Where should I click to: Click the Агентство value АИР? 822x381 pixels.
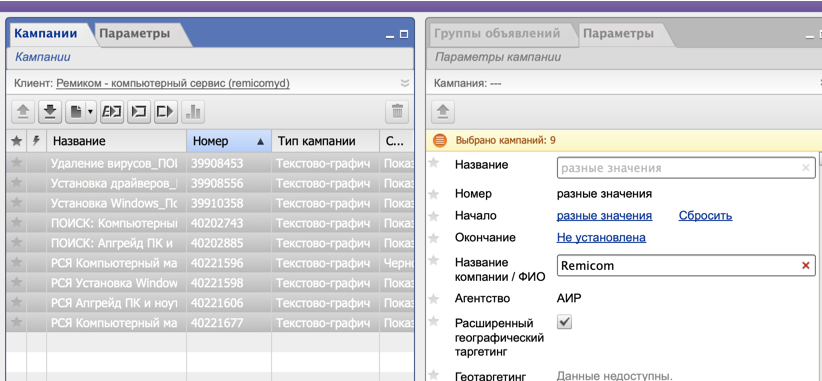click(x=569, y=299)
